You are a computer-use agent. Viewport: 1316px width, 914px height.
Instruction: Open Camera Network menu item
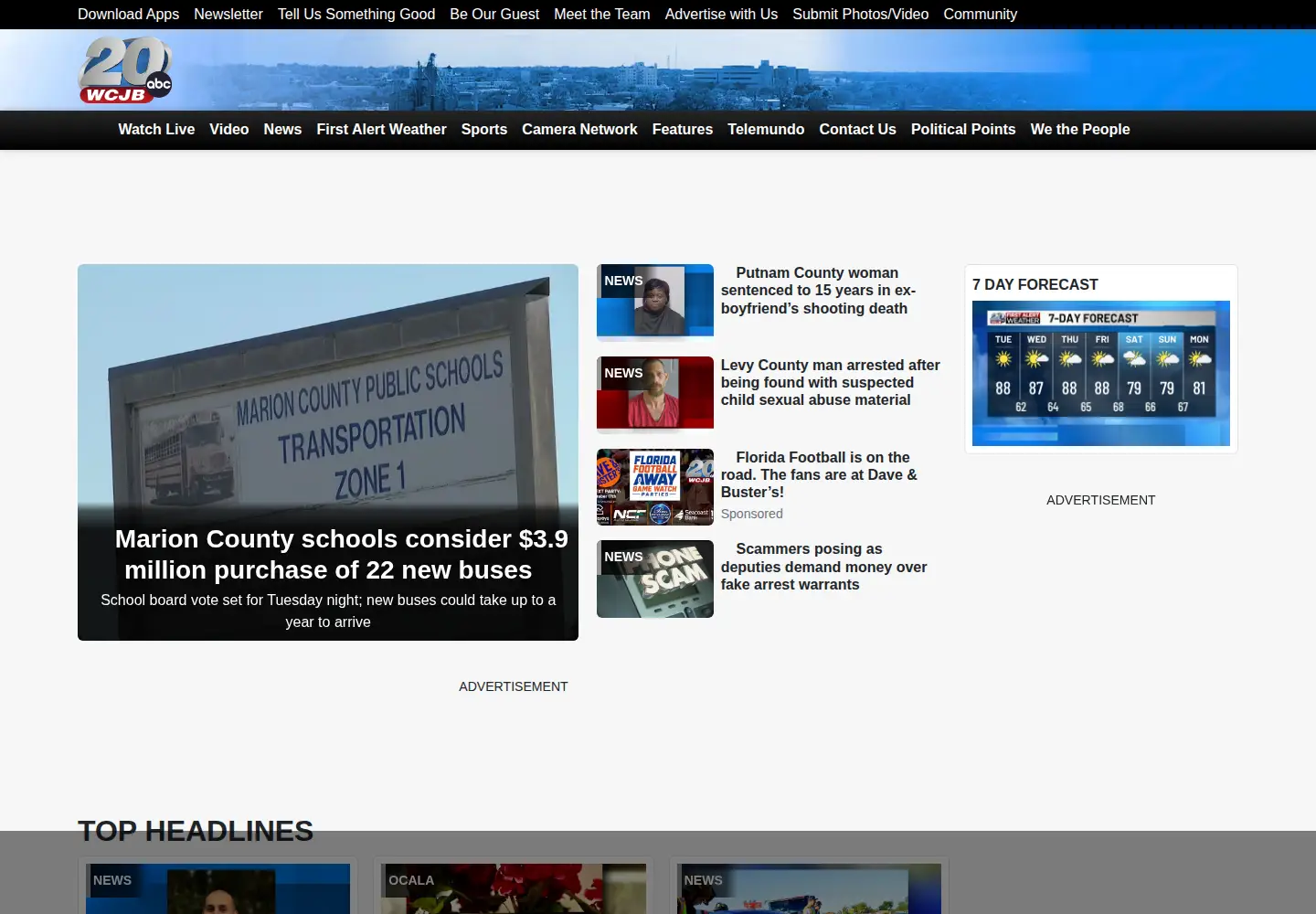(579, 130)
